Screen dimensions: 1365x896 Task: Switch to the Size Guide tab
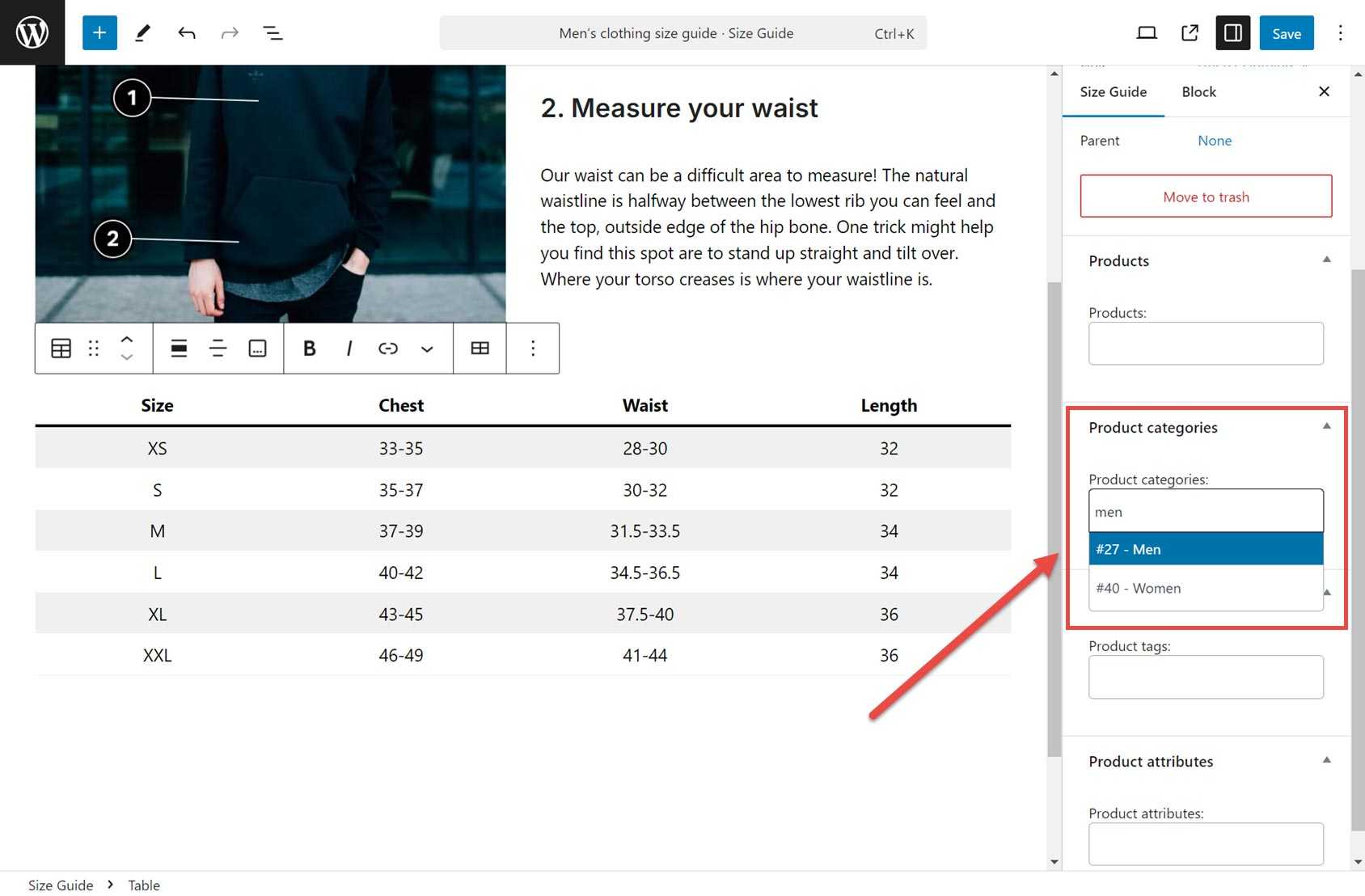click(x=1113, y=92)
